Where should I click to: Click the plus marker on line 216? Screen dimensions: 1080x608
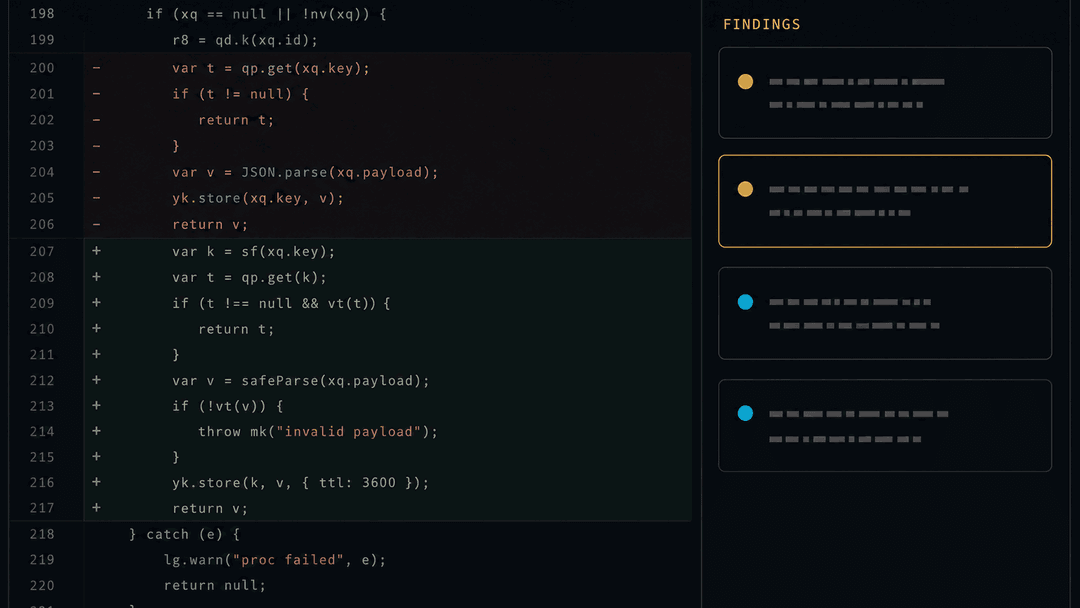click(96, 482)
